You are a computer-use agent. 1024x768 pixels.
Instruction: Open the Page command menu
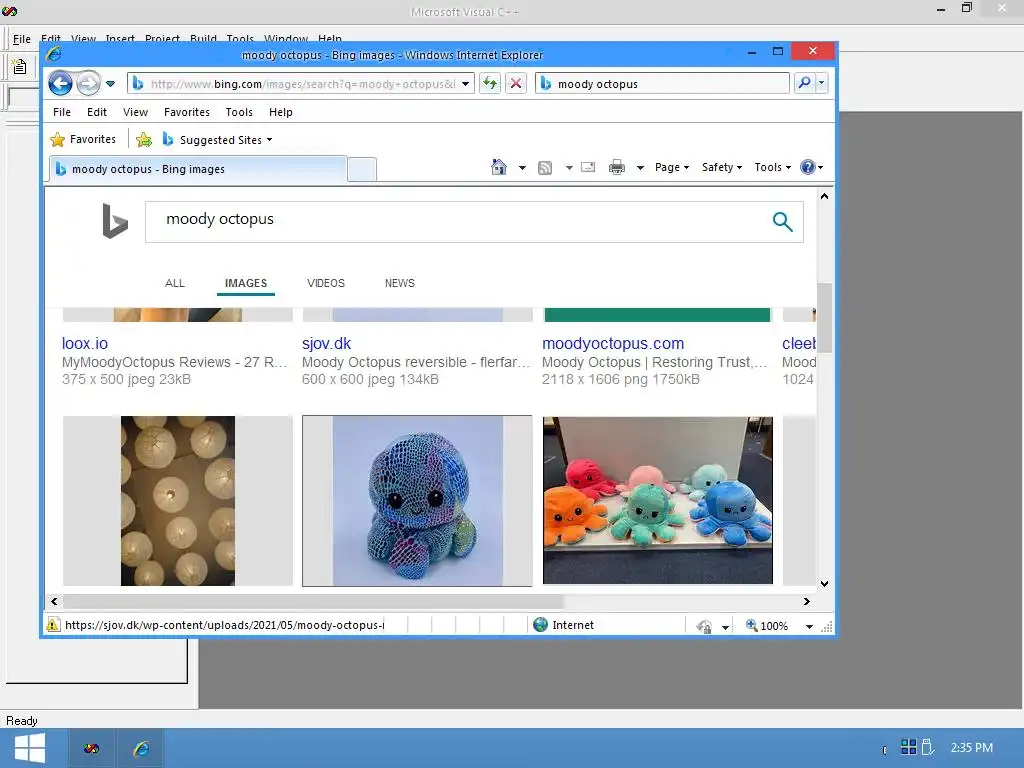pos(672,167)
